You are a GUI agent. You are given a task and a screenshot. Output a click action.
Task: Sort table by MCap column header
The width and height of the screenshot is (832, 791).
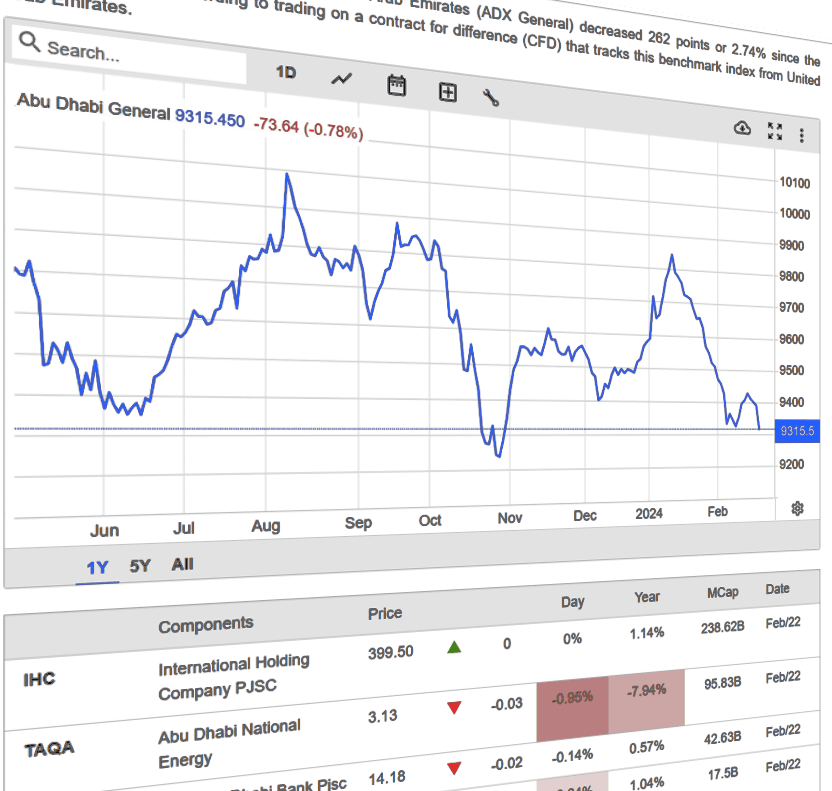tap(722, 592)
